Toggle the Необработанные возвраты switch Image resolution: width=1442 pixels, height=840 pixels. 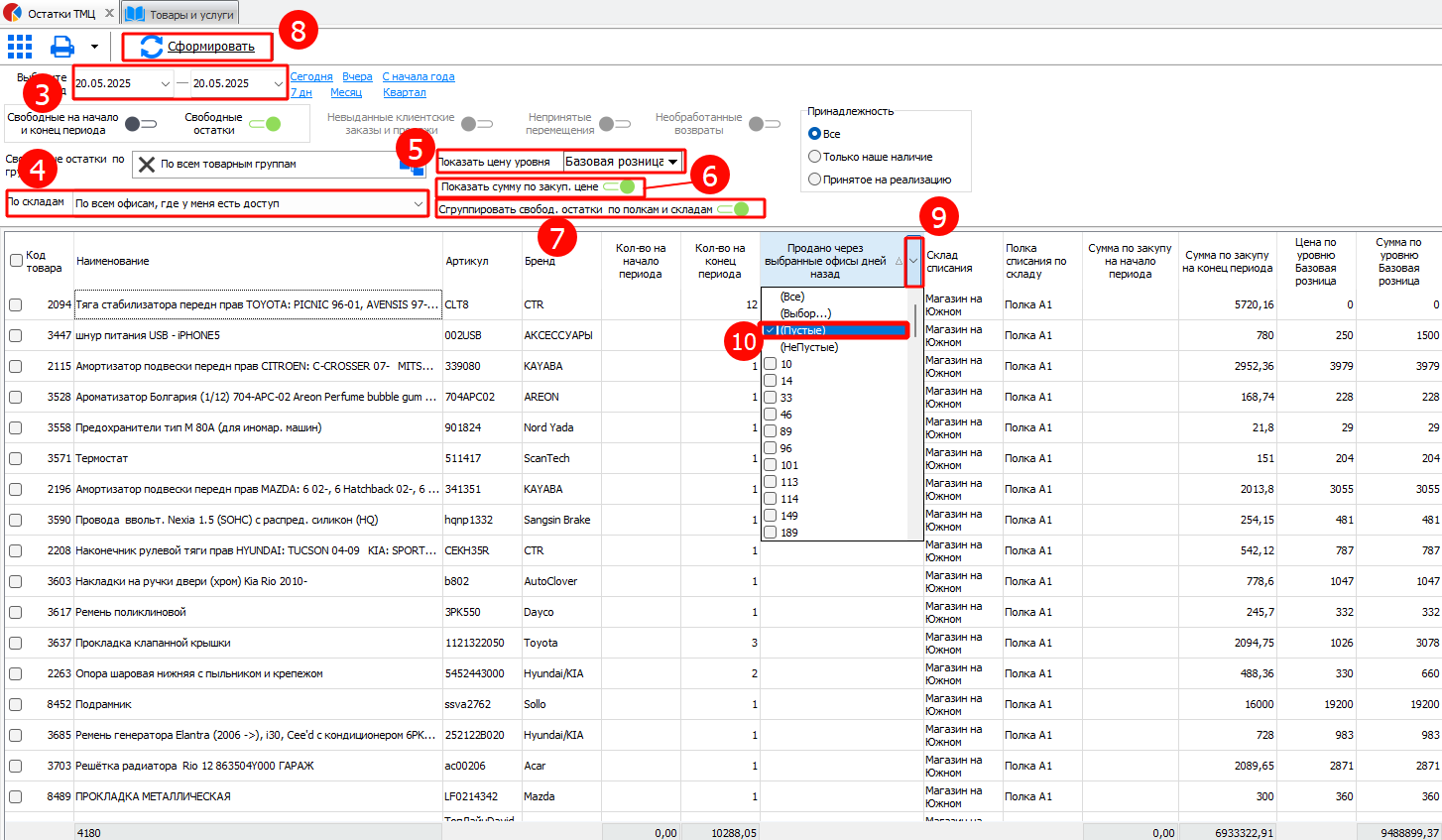click(765, 124)
